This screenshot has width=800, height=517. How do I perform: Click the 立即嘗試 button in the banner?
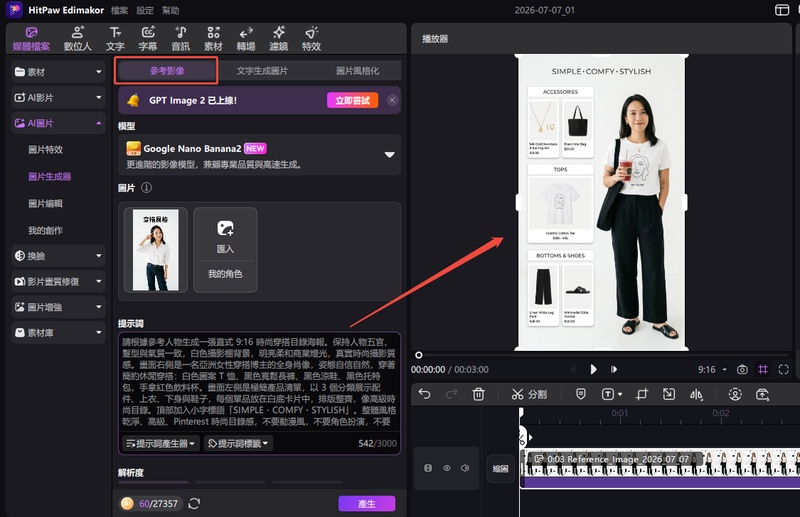pos(353,101)
